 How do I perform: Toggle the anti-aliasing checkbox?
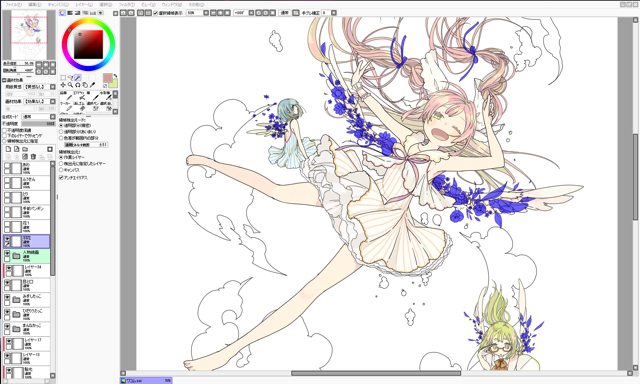pos(61,178)
